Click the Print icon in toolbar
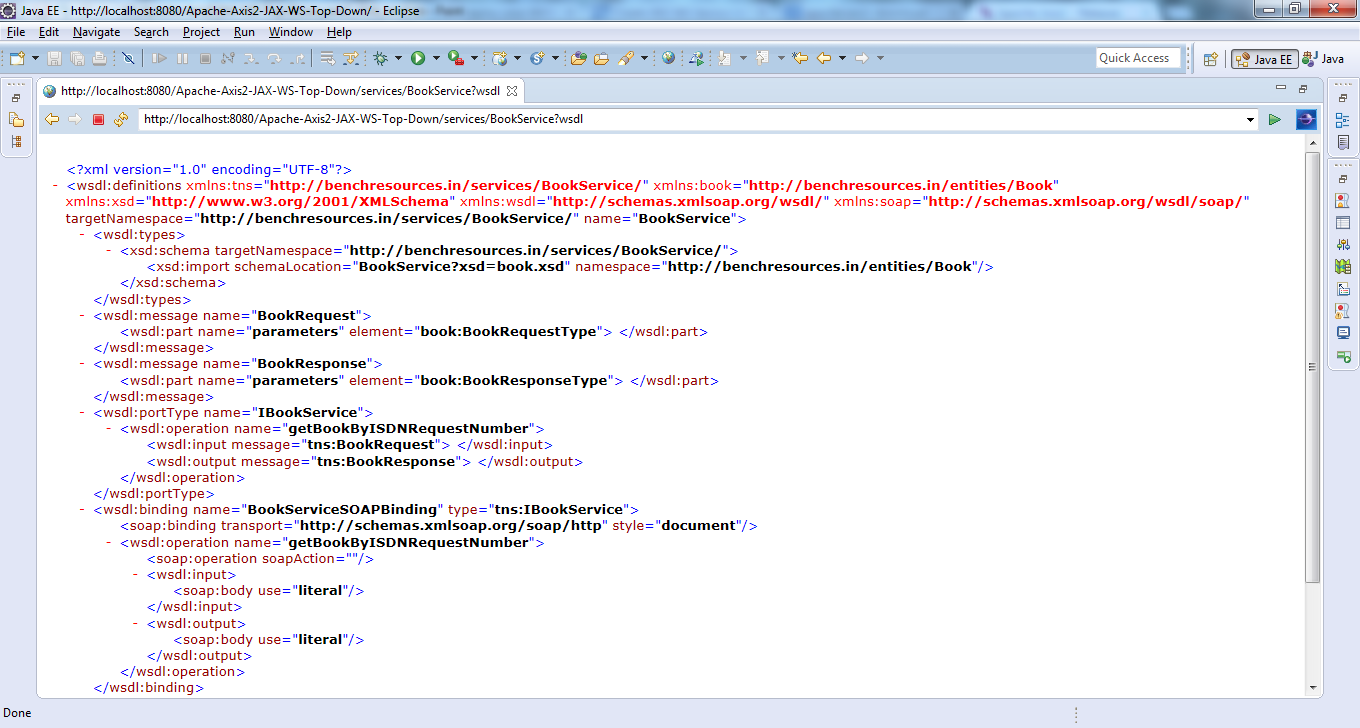The image size is (1360, 728). [99, 58]
